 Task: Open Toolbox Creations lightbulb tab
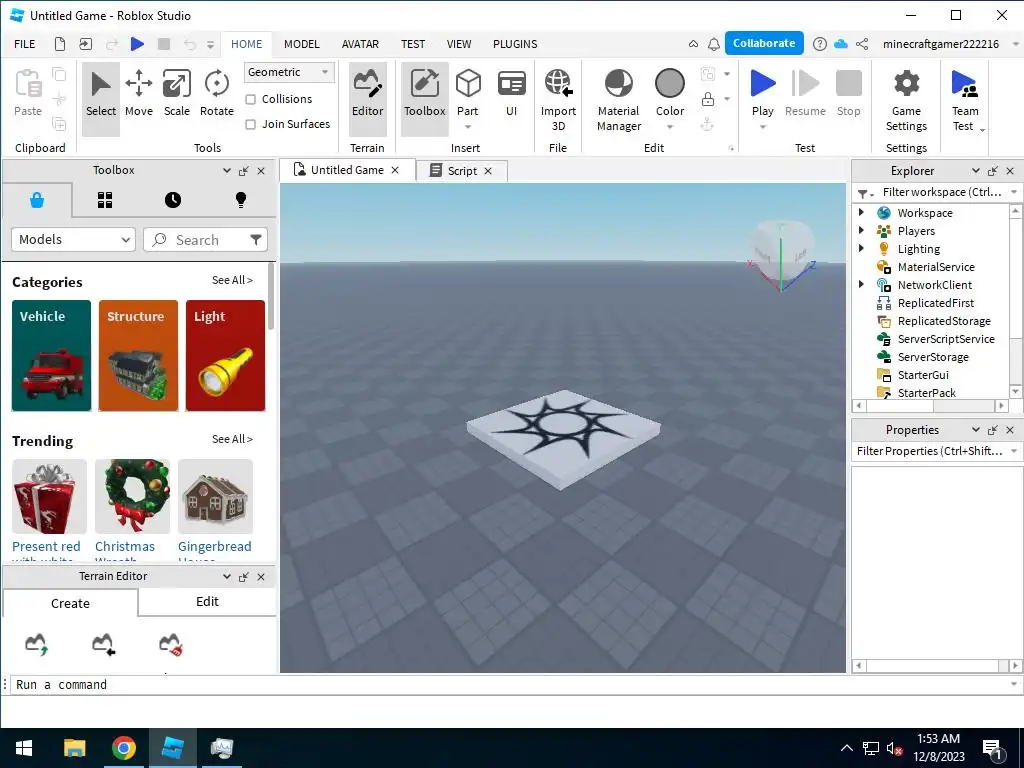241,200
